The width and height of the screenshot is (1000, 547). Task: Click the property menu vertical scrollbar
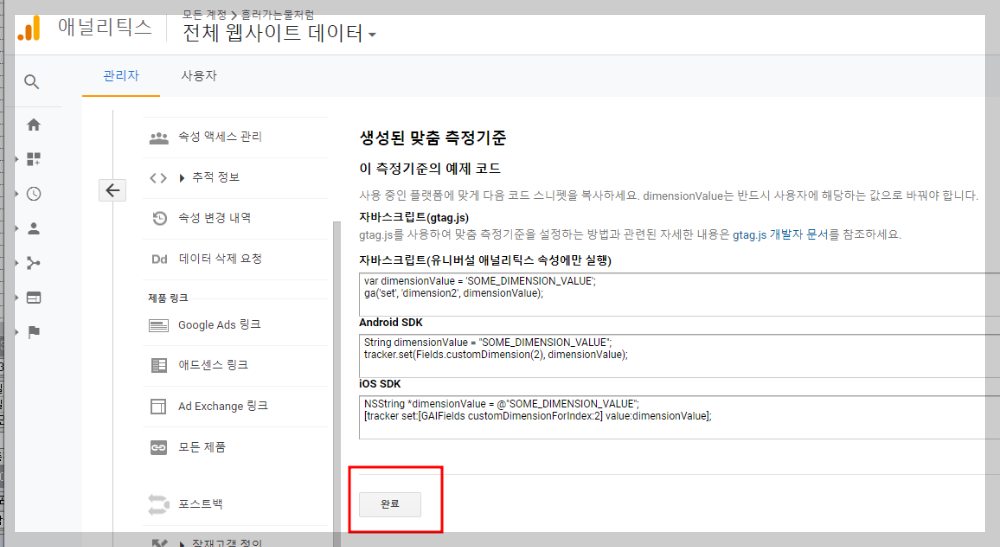[x=337, y=383]
